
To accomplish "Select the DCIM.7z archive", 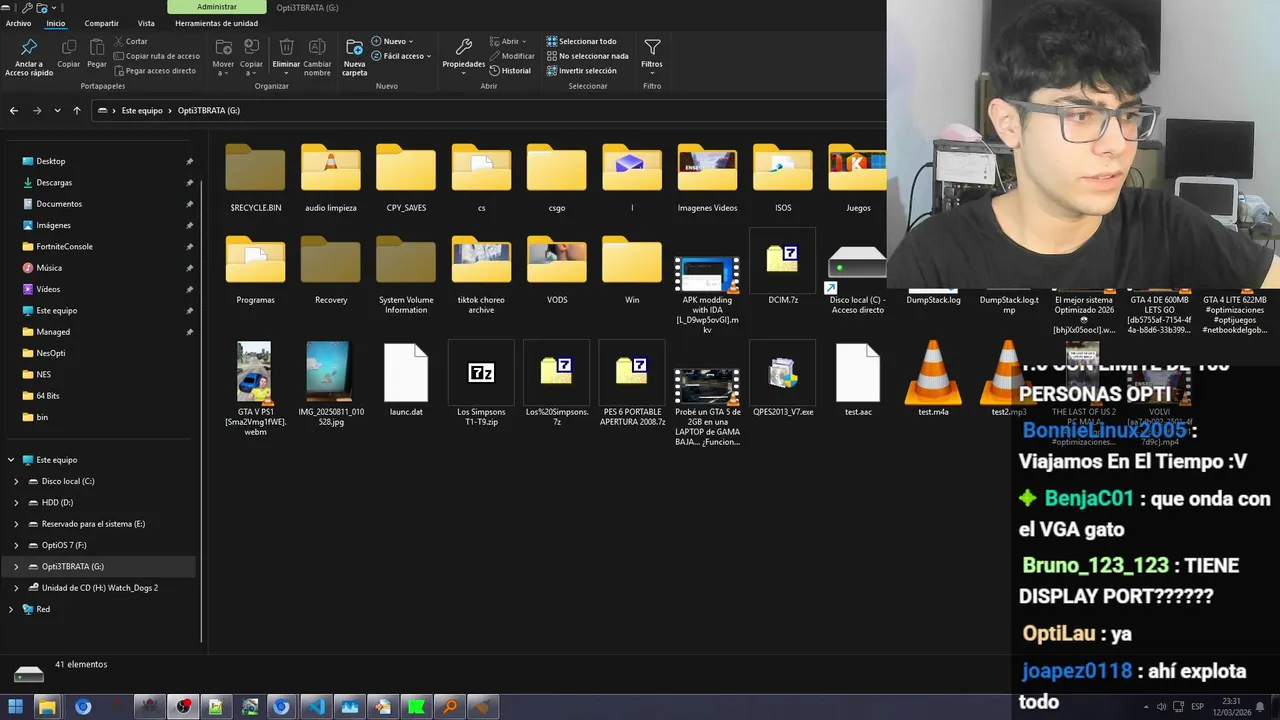I will coord(783,268).
